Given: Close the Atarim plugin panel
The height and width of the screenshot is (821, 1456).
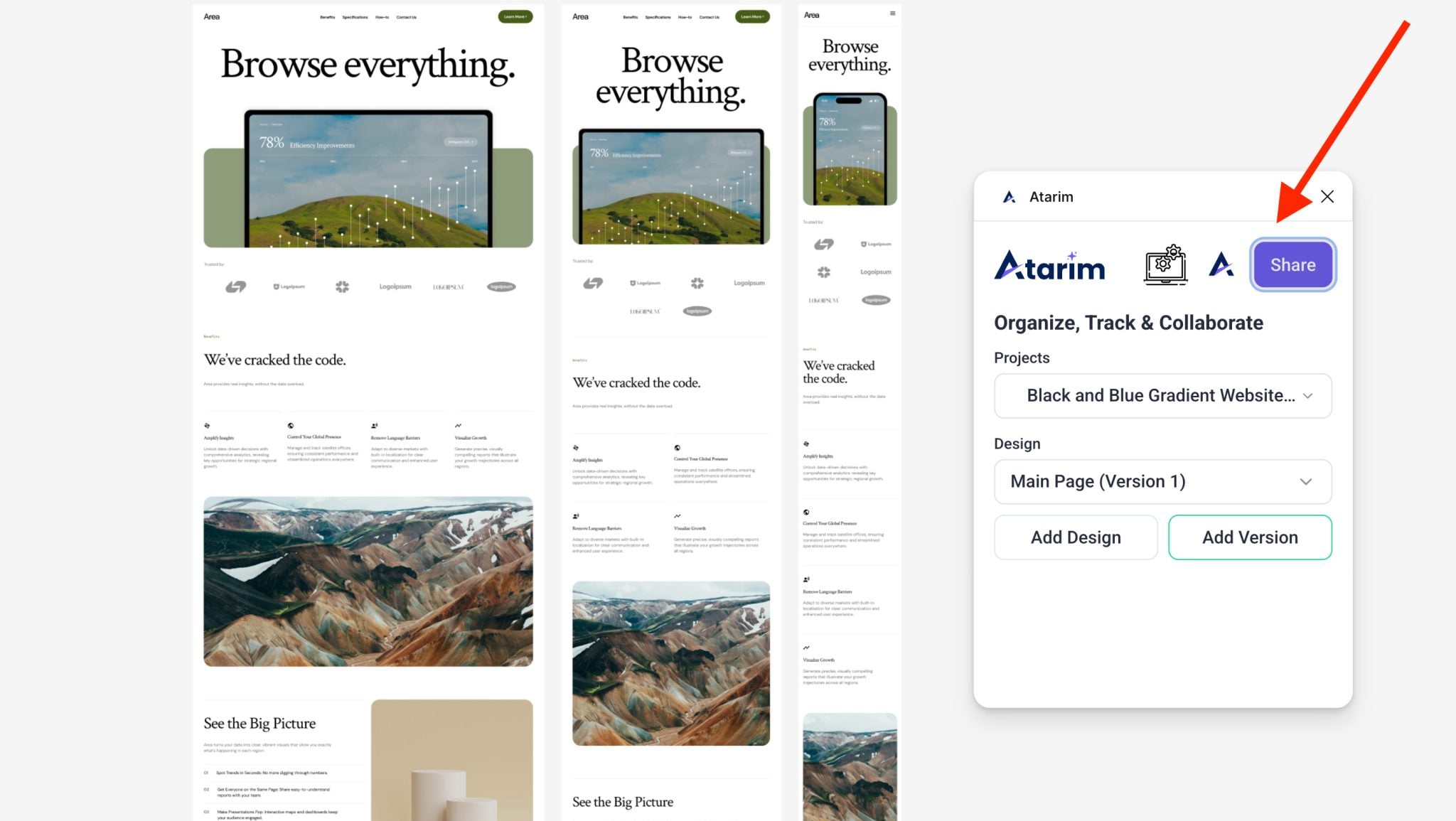Looking at the screenshot, I should [x=1327, y=197].
